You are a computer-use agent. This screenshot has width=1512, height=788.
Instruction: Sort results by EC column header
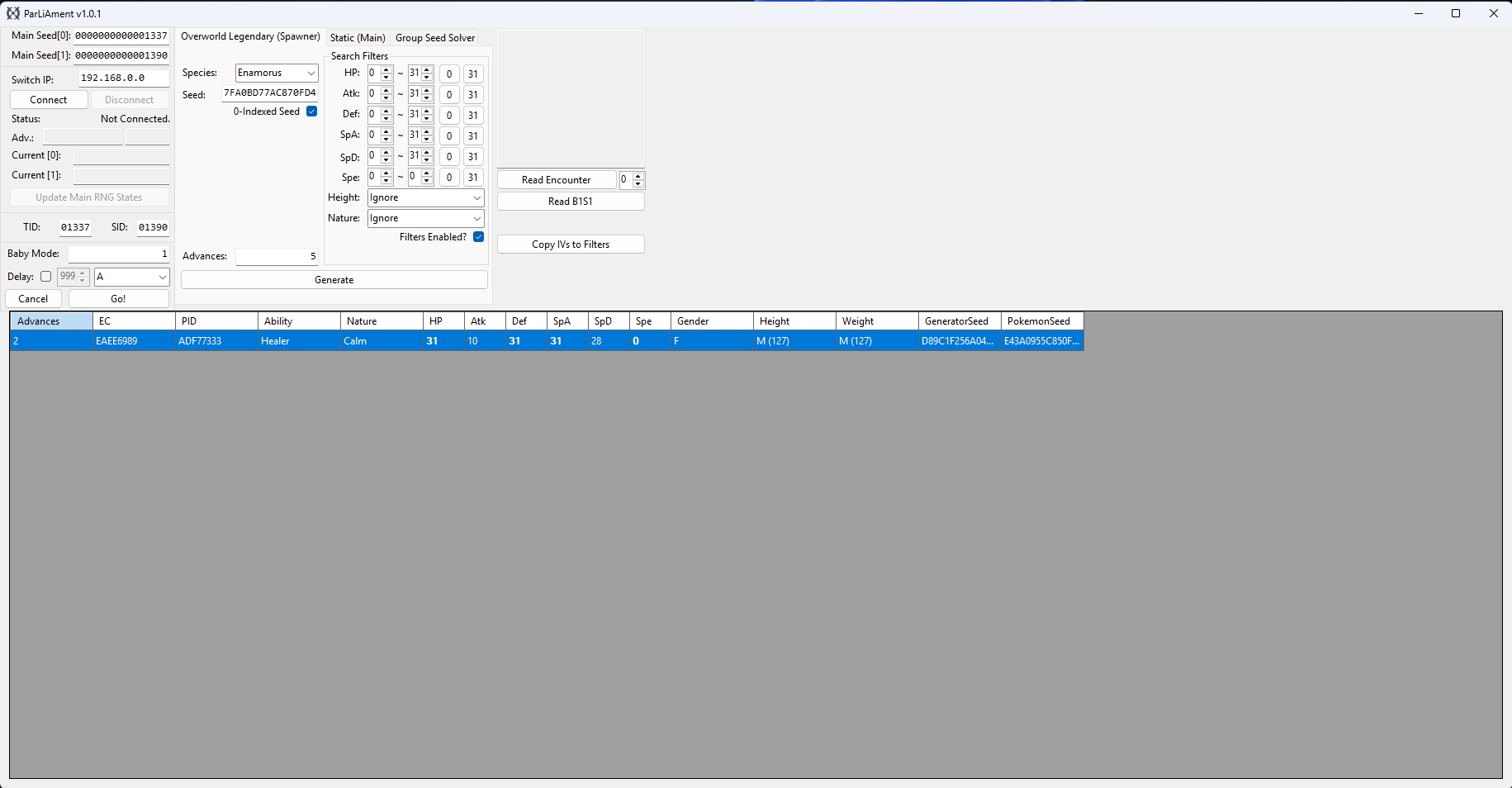tap(134, 321)
